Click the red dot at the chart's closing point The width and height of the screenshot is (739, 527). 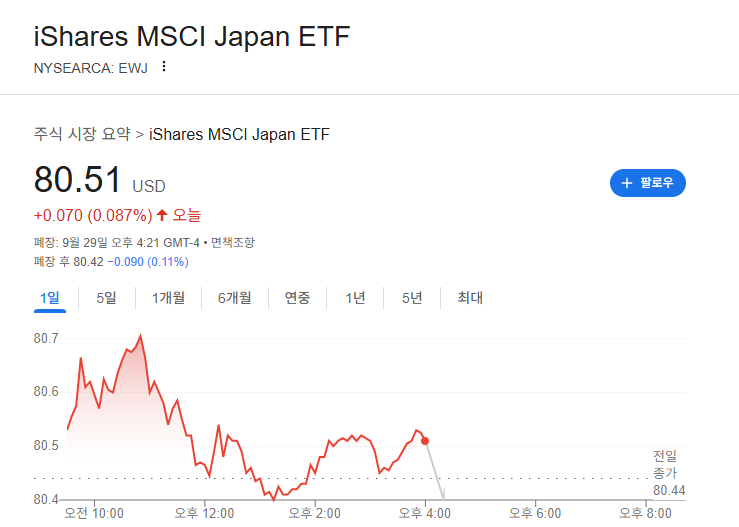pyautogui.click(x=425, y=441)
